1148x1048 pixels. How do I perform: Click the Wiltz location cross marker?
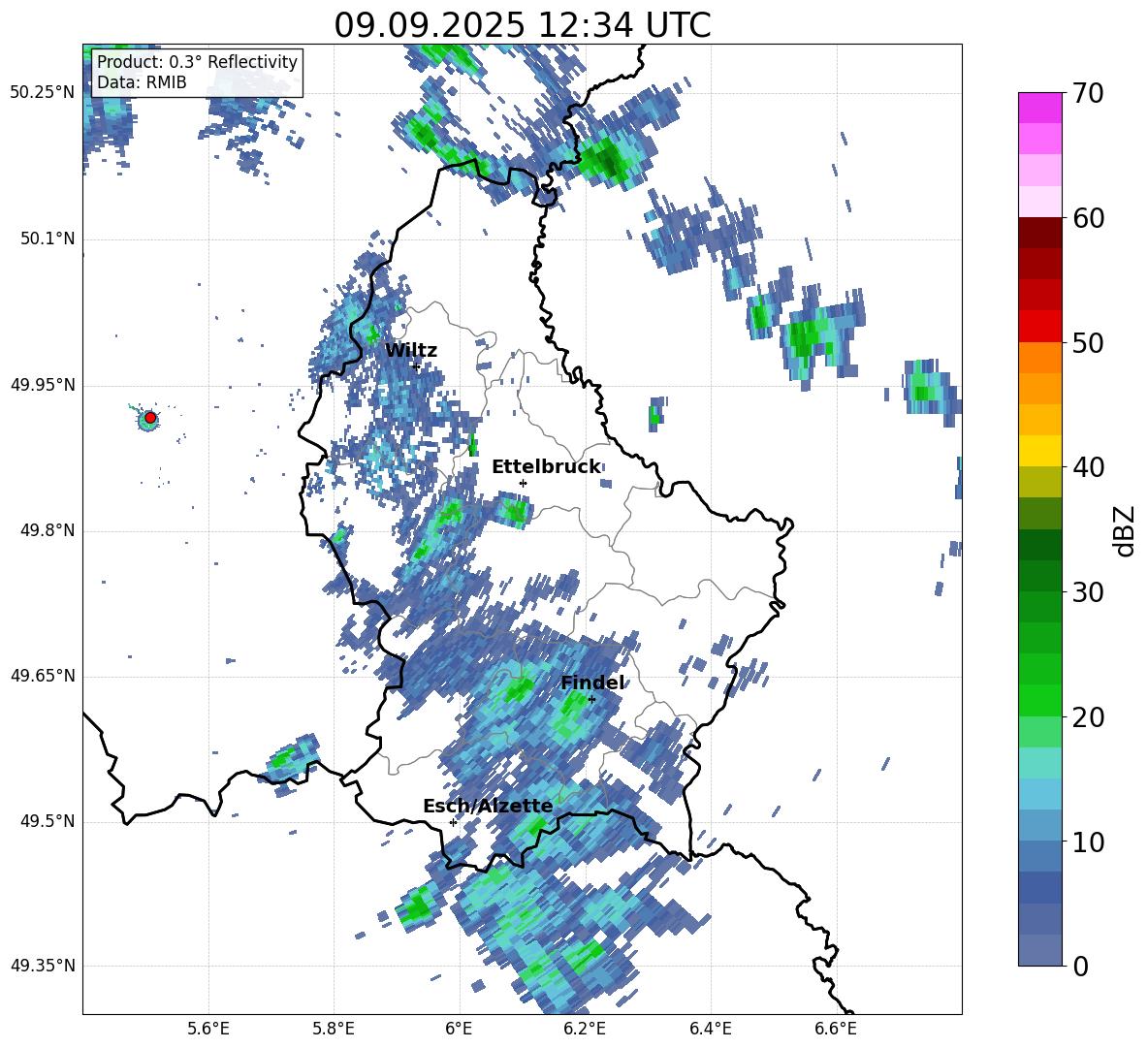[x=417, y=366]
